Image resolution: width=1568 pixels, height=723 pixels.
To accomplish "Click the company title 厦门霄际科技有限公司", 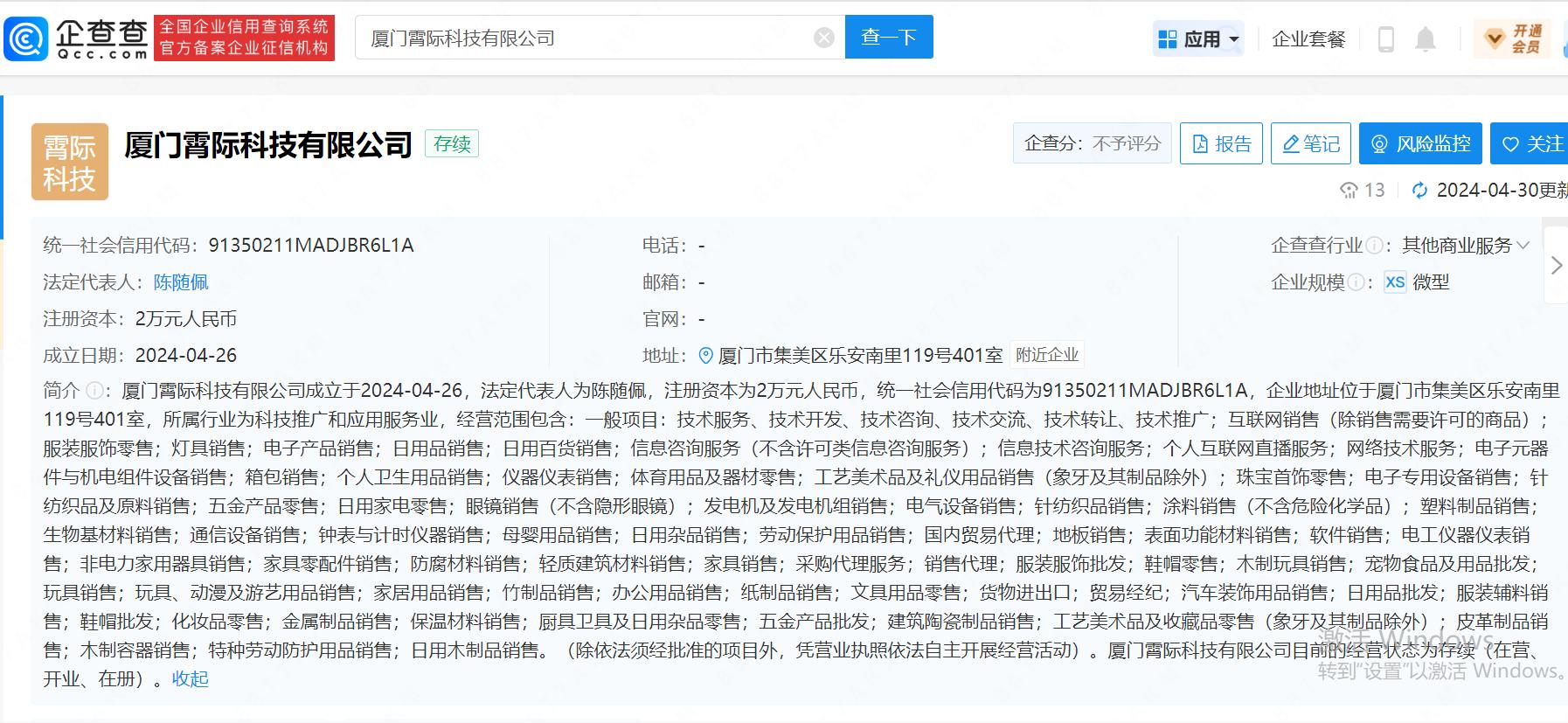I will pos(268,144).
